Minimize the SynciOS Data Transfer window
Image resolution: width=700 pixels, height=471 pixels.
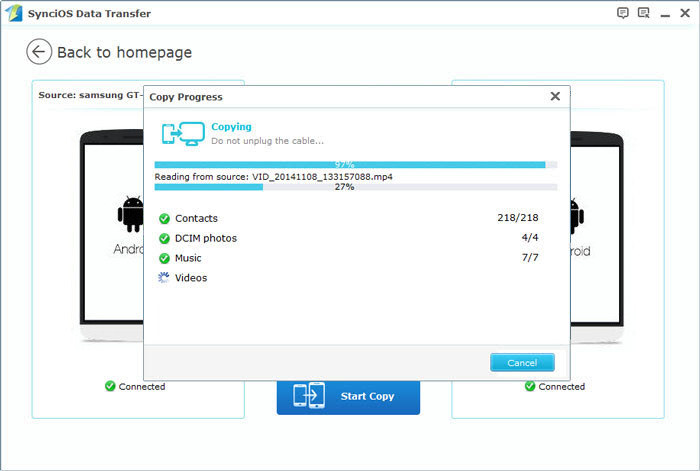click(665, 15)
